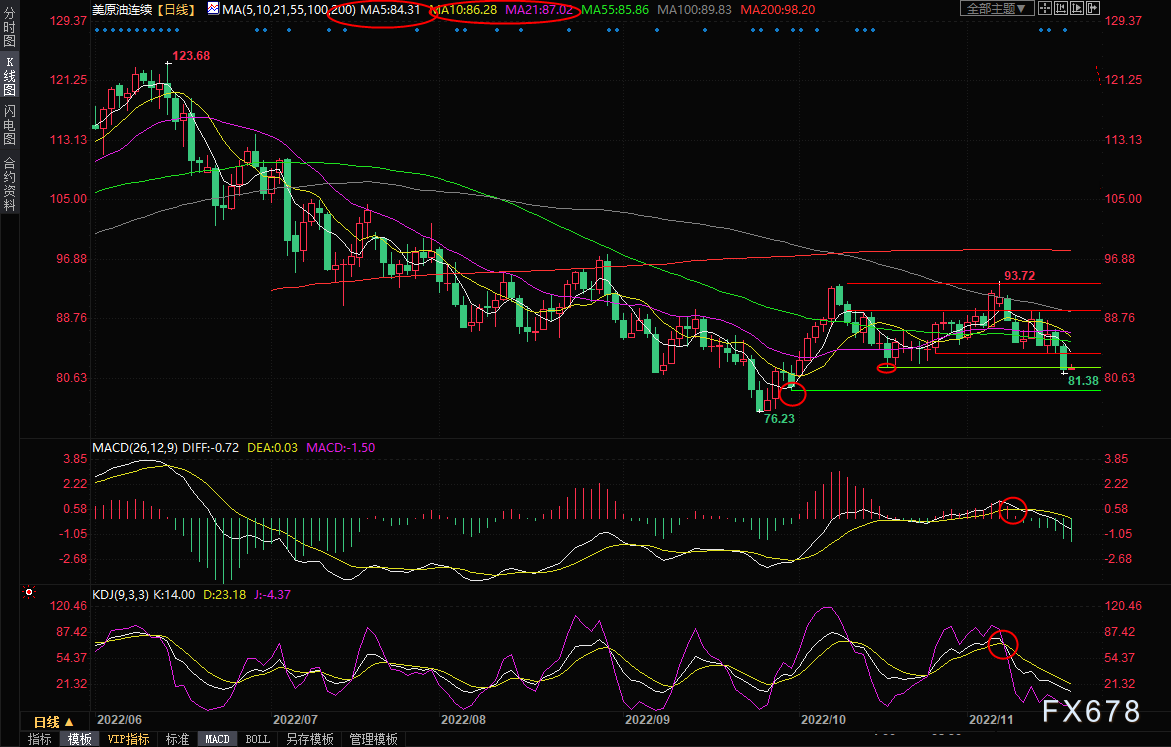Click the MA(5,10,21,55,100,200) parameters label
This screenshot has height=747, width=1171.
pos(289,10)
